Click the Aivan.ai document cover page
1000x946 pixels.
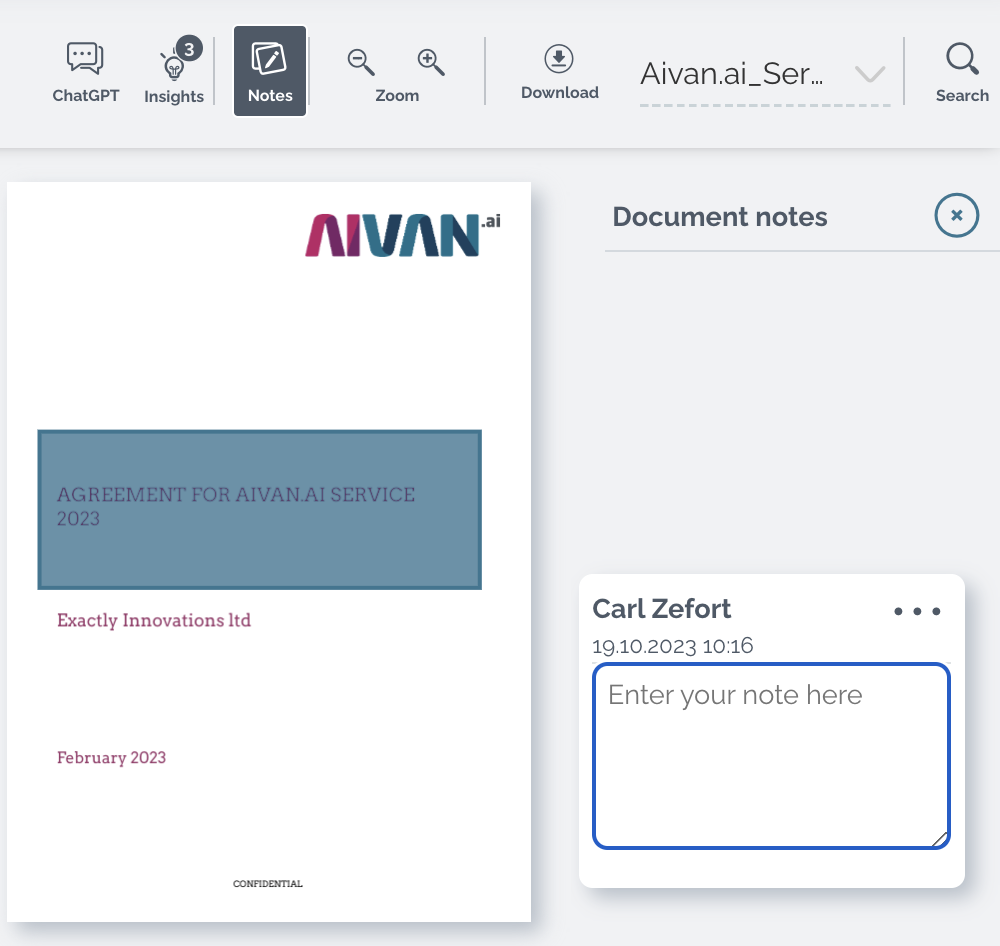(268, 552)
